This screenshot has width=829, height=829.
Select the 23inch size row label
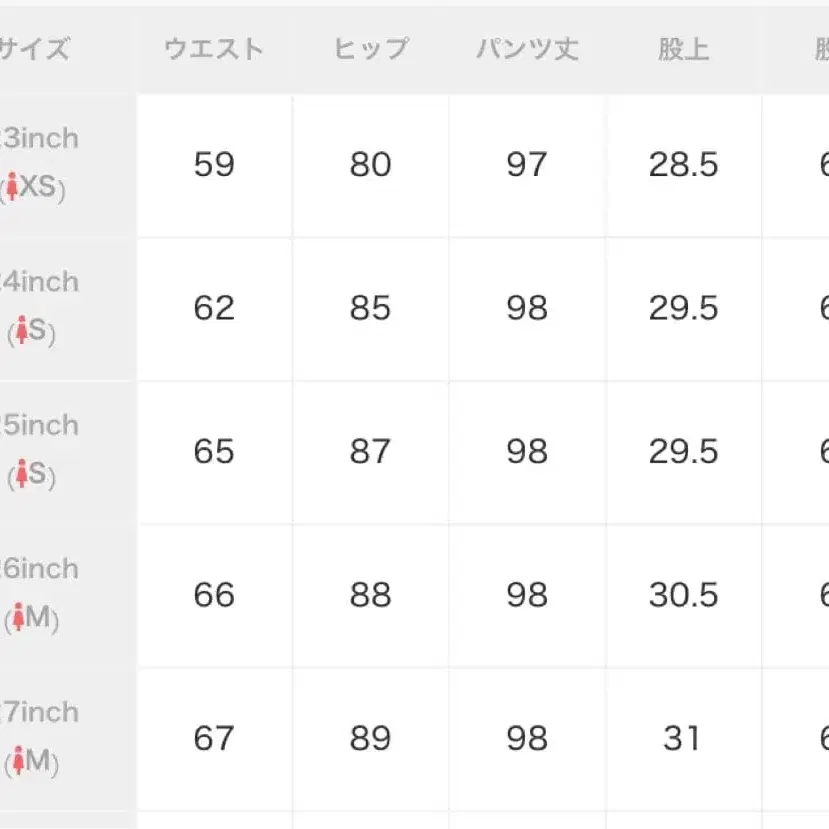coord(40,138)
